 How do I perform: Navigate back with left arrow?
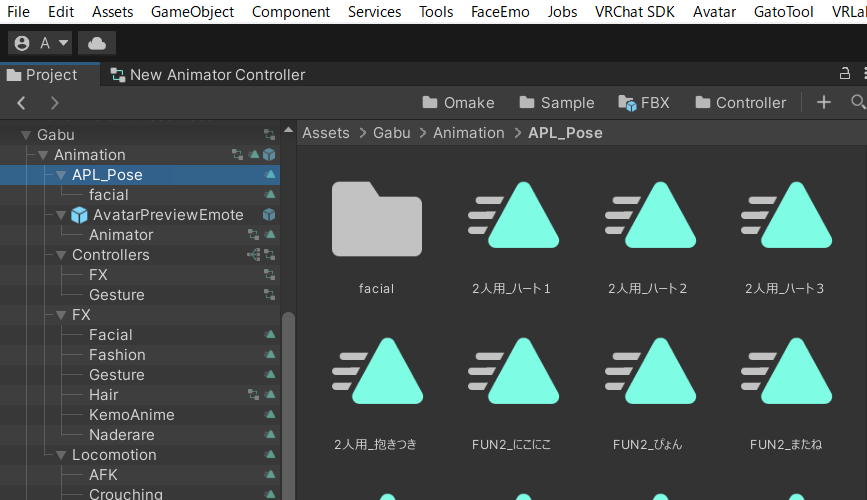point(22,102)
